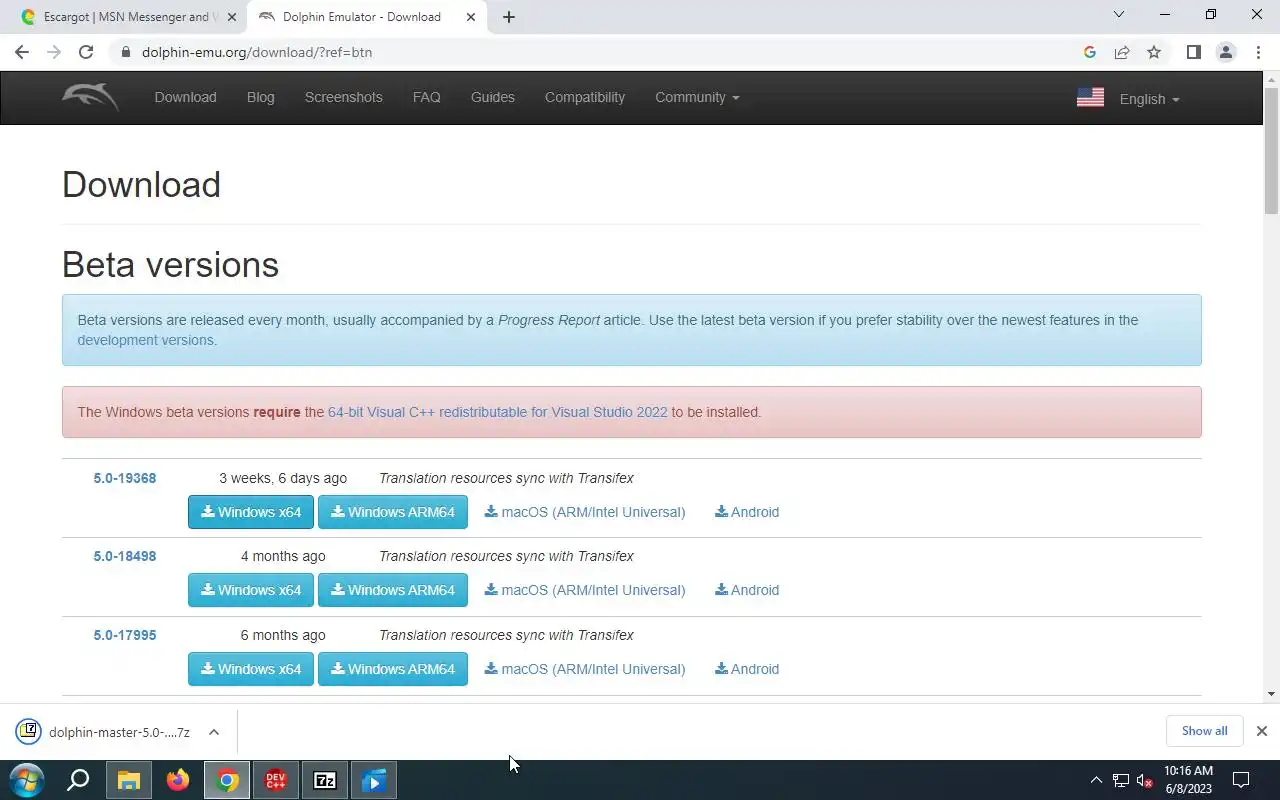Image resolution: width=1280 pixels, height=800 pixels.
Task: Open Chrome's tab search chevron
Action: (x=1119, y=15)
